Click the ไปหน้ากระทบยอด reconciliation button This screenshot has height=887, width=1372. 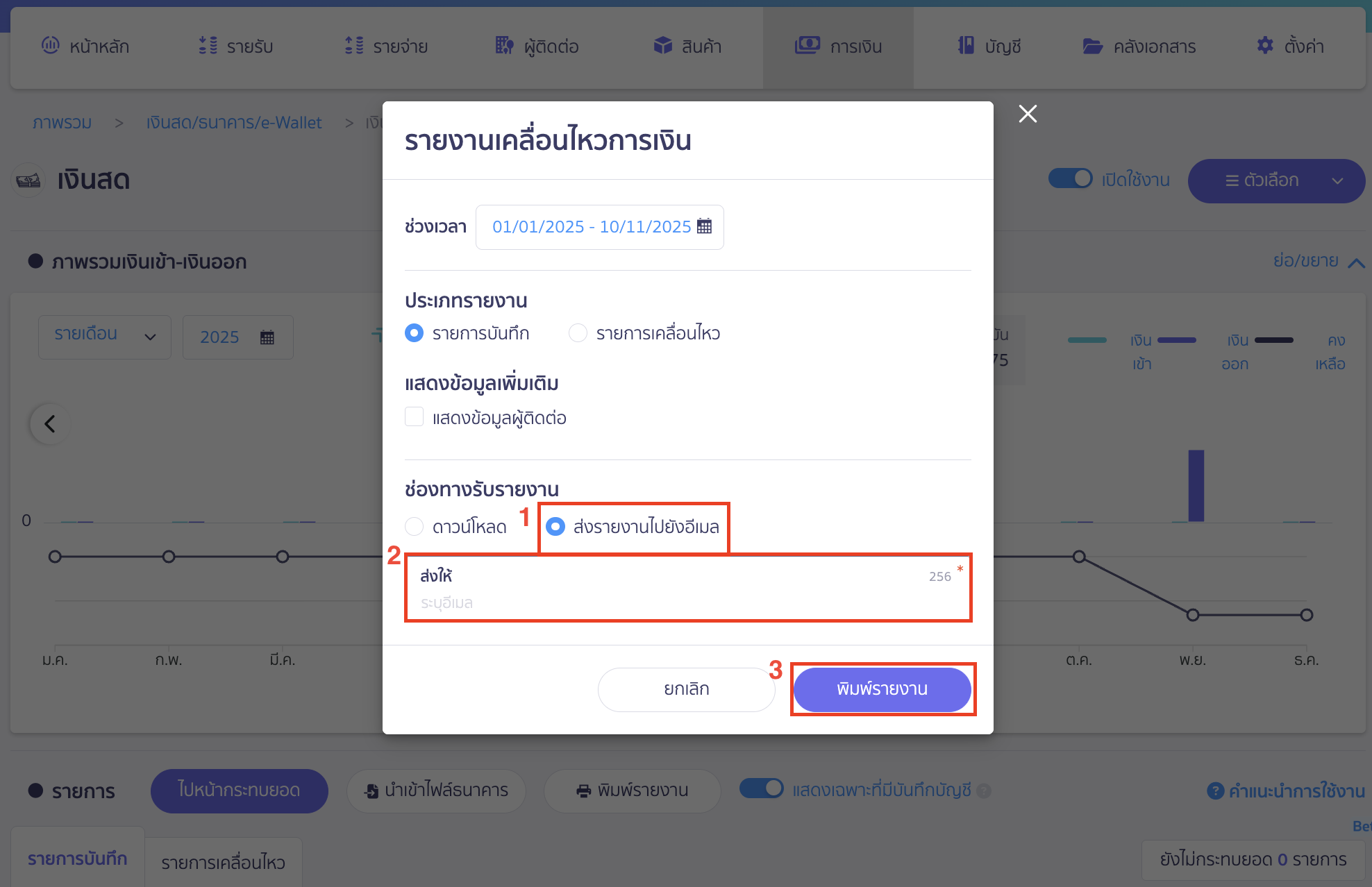(239, 791)
